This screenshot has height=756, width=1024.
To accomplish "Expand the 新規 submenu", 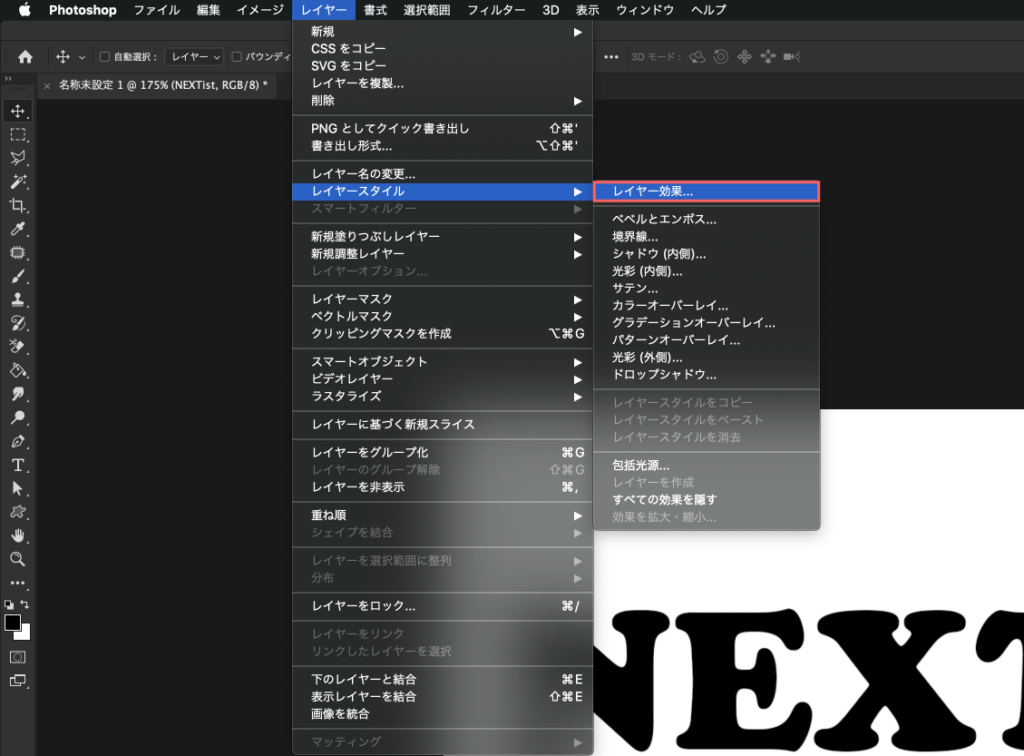I will [x=443, y=31].
